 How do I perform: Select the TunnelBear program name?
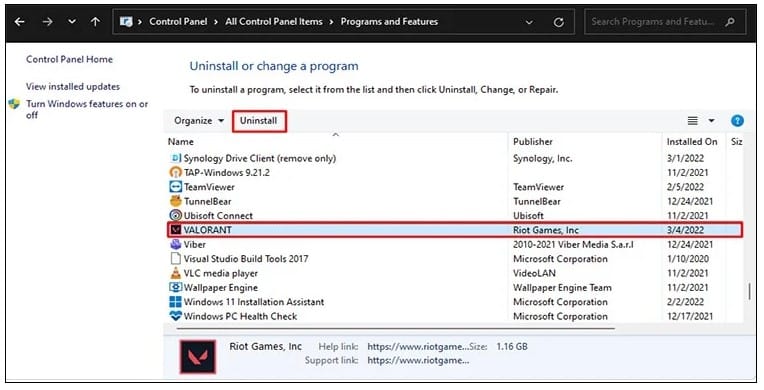point(208,201)
